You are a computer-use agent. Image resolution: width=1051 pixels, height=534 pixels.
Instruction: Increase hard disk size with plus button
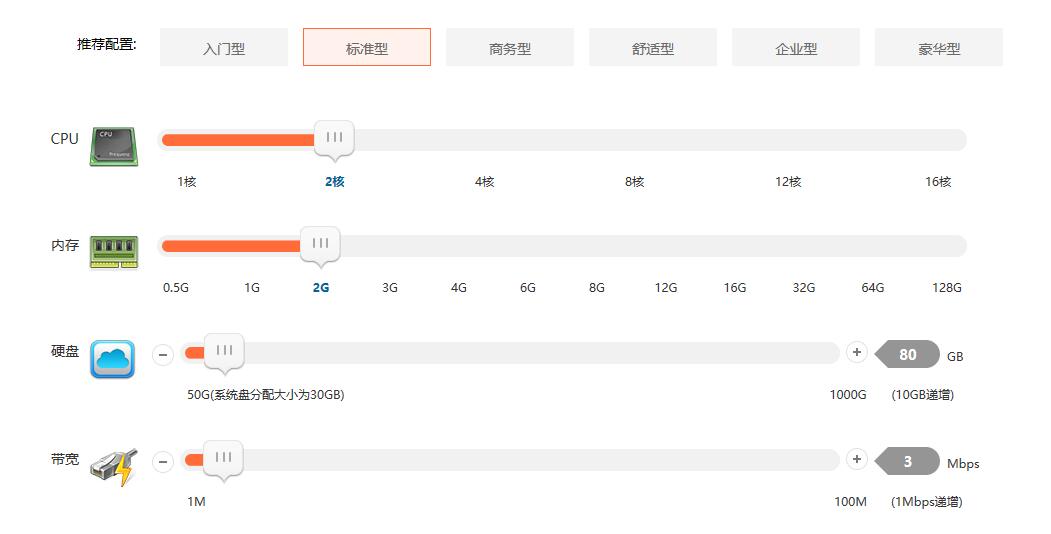click(856, 352)
